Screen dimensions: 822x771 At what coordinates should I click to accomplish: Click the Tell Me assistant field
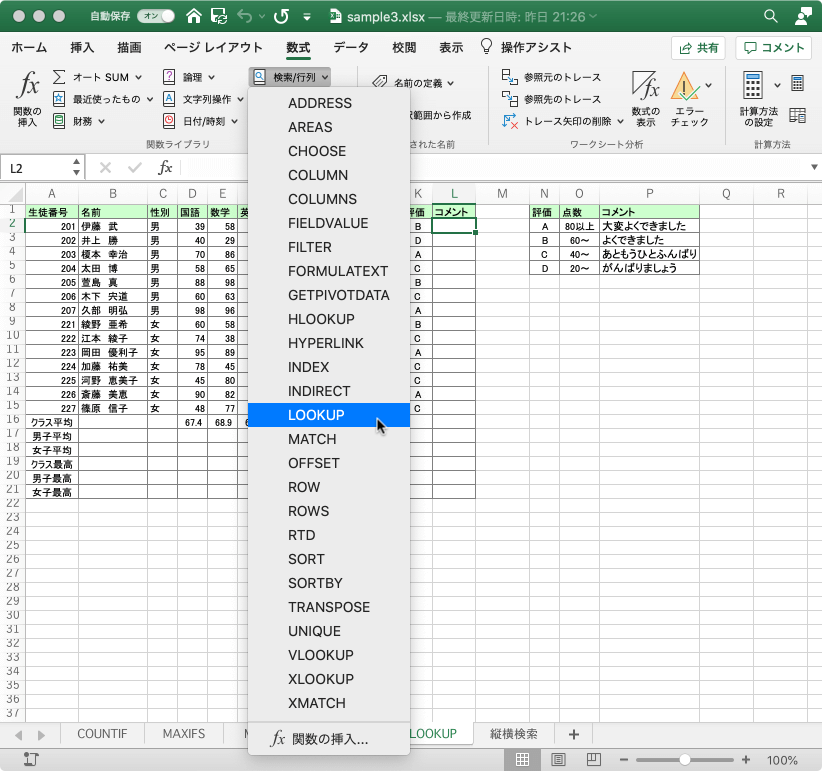tap(526, 48)
